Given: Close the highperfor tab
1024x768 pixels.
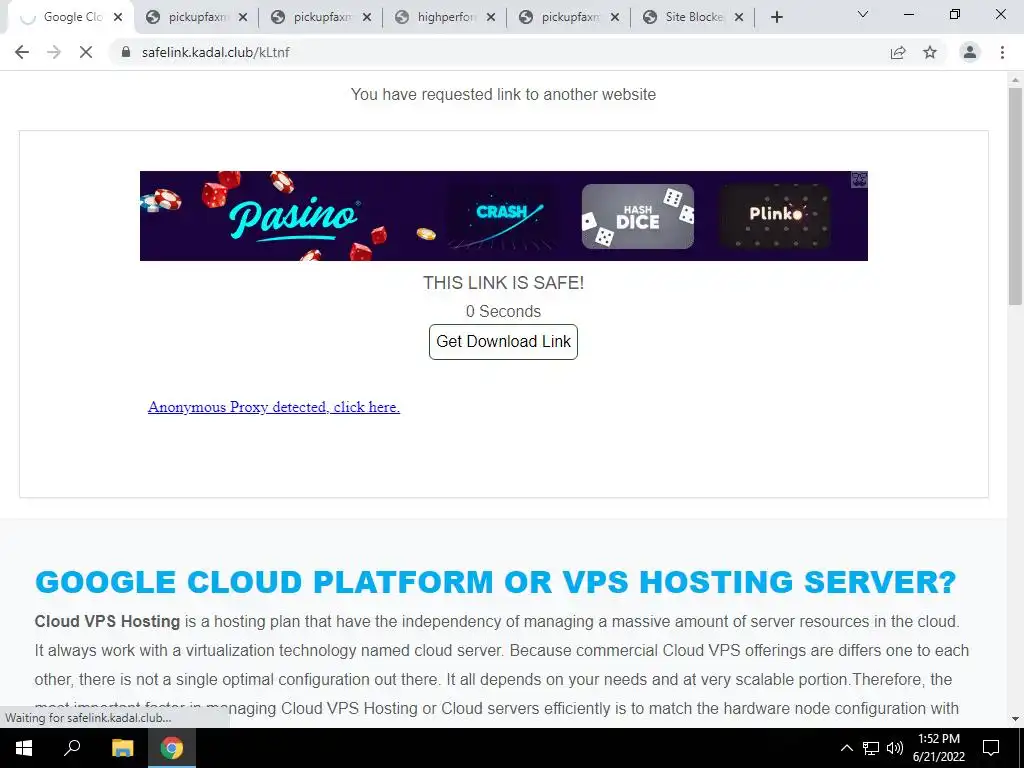Looking at the screenshot, I should [x=491, y=17].
